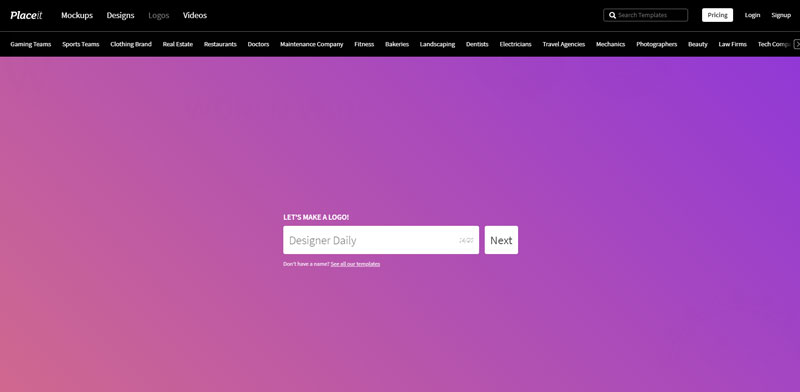Click the Designer Daily name input
Viewport: 800px width, 392px height.
pos(381,240)
